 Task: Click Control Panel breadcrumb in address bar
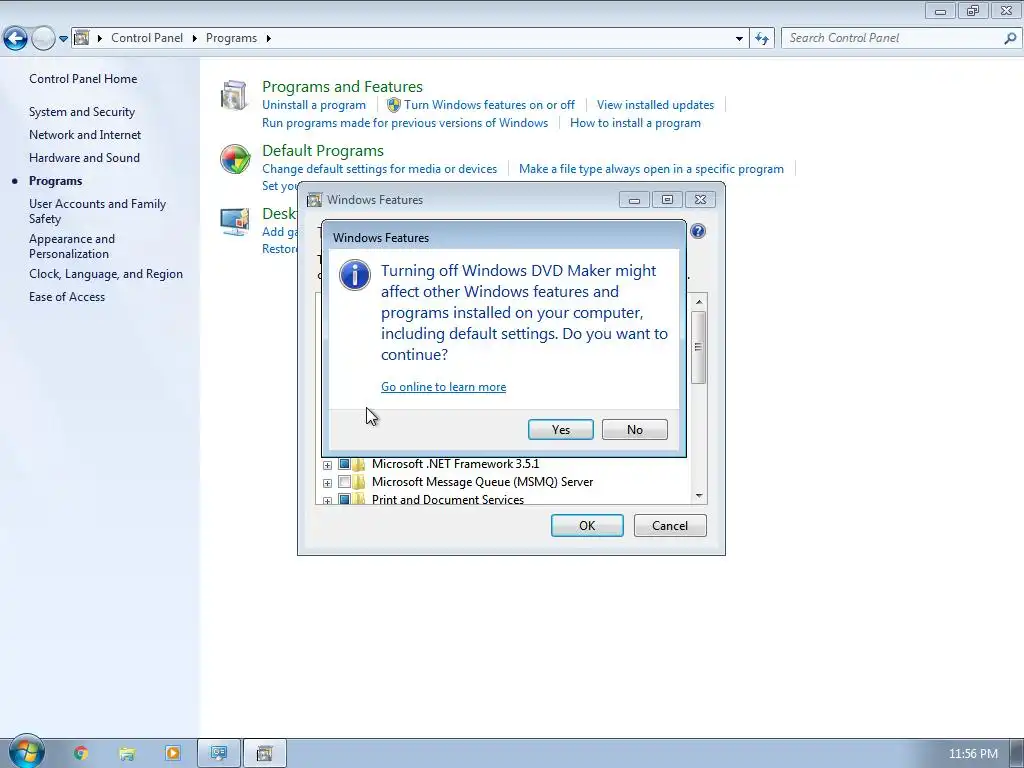147,38
